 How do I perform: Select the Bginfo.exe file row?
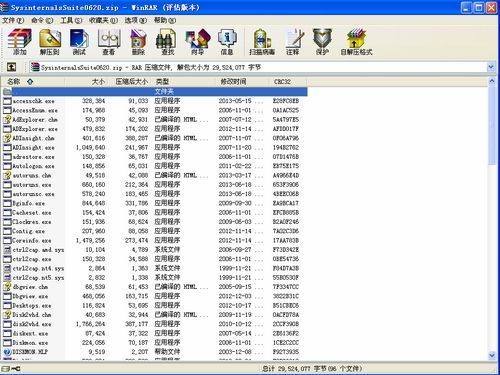[153, 203]
